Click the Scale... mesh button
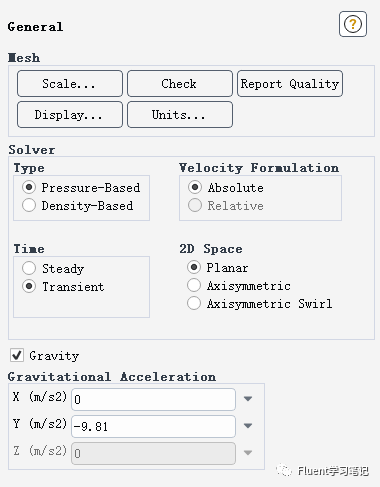 (70, 84)
